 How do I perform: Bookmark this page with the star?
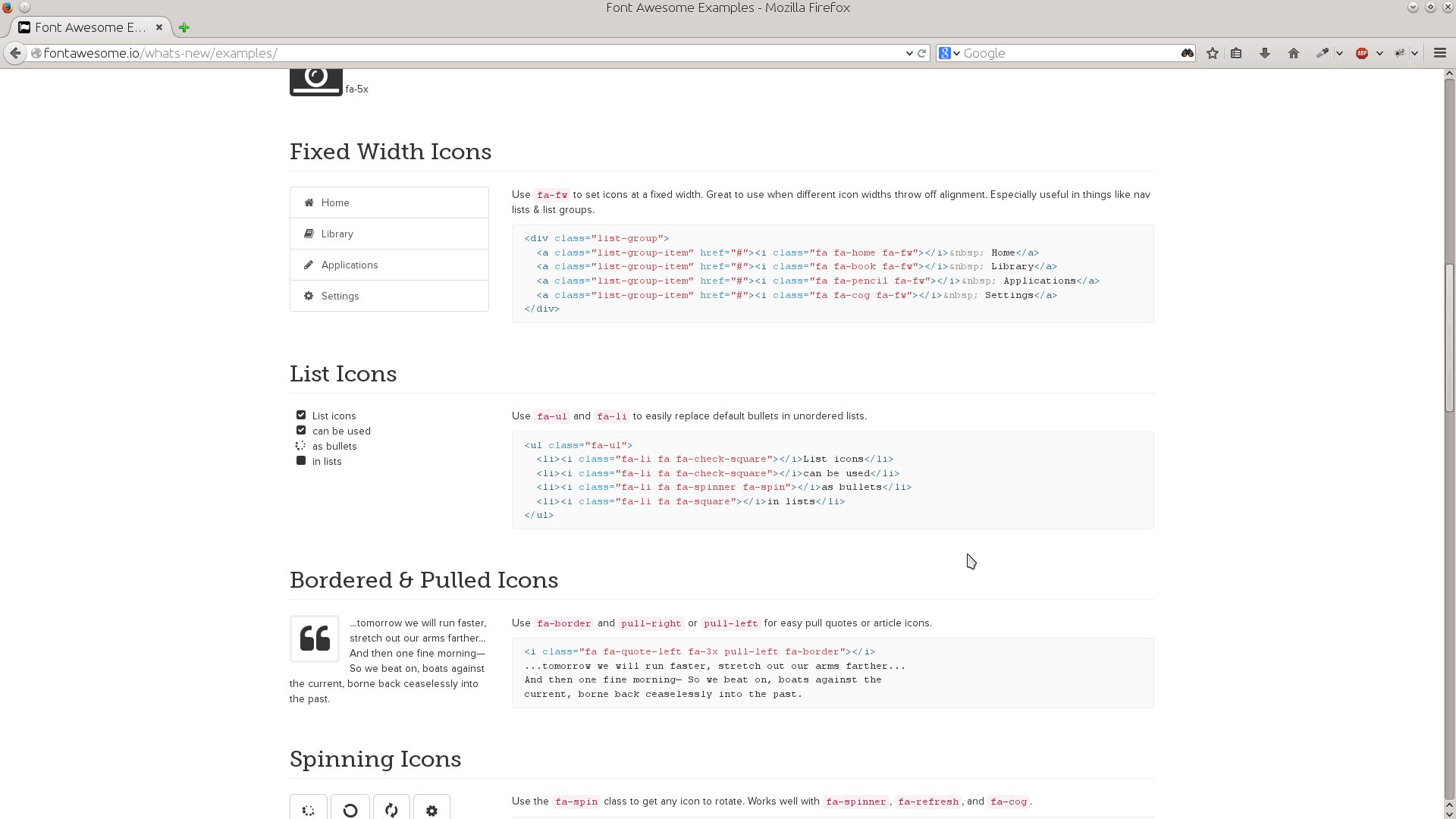tap(1213, 53)
